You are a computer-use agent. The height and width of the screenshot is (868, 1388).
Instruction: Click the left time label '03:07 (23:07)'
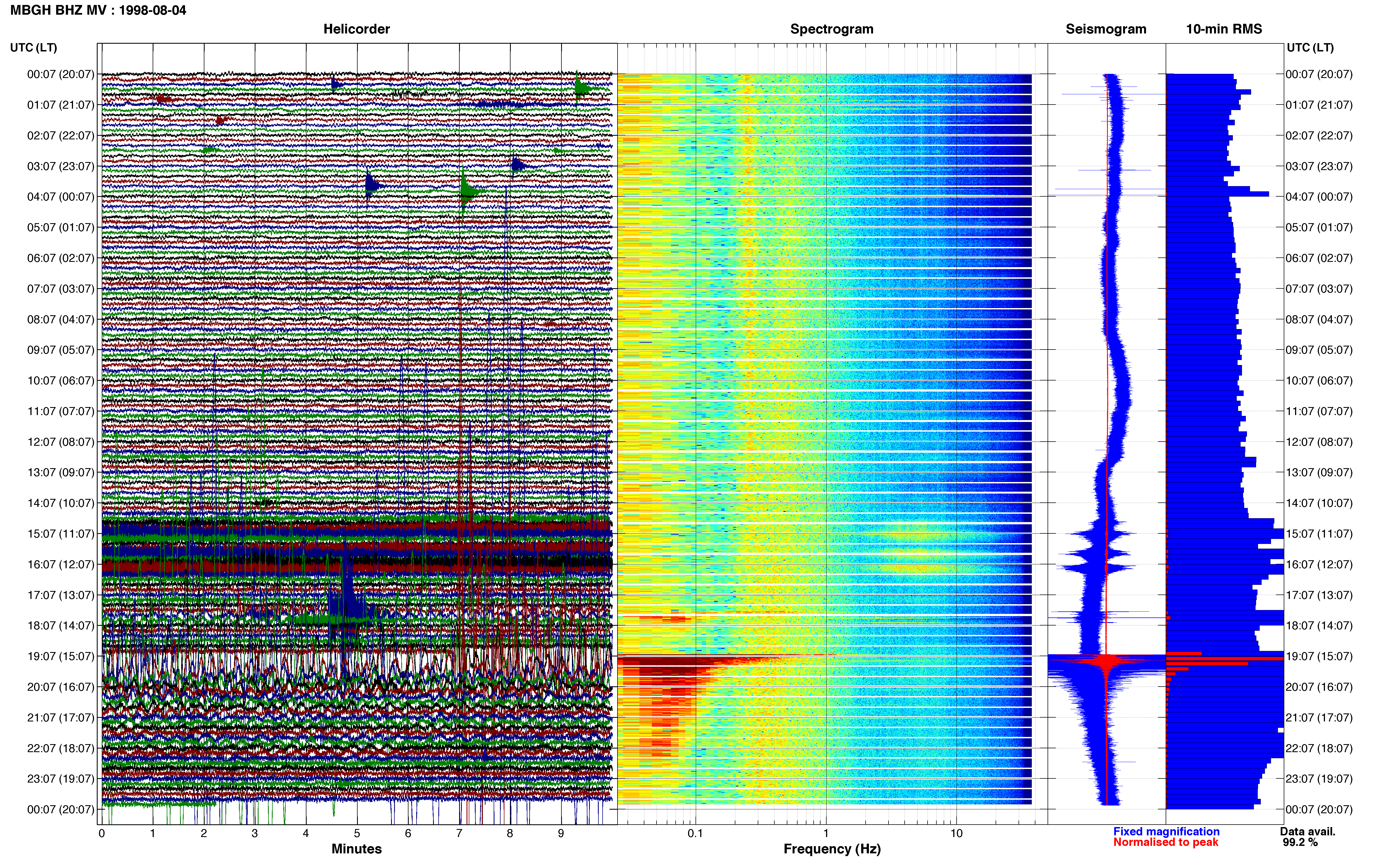pos(61,166)
